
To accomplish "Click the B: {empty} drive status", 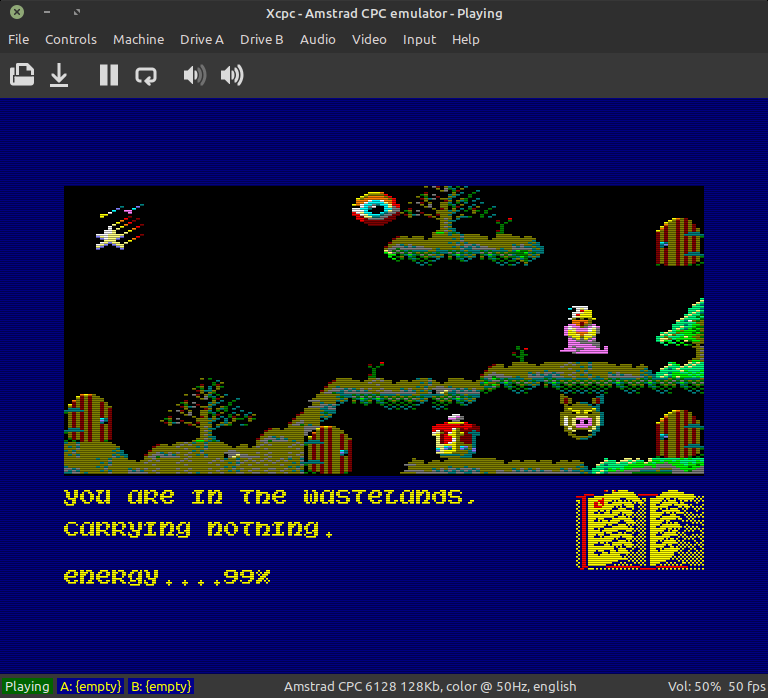I will click(x=161, y=686).
